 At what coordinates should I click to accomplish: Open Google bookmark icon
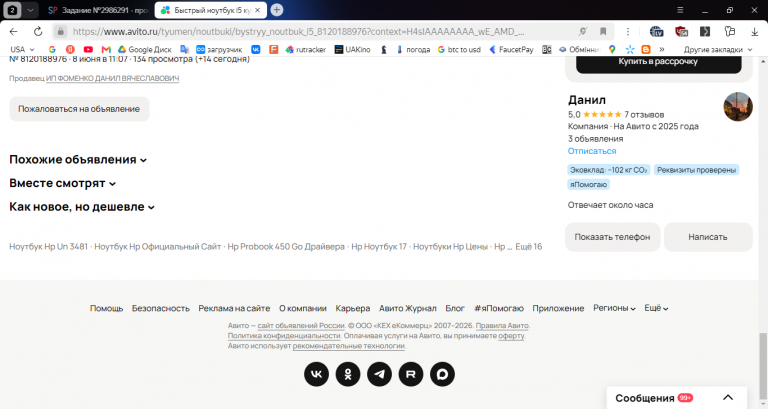click(x=52, y=49)
